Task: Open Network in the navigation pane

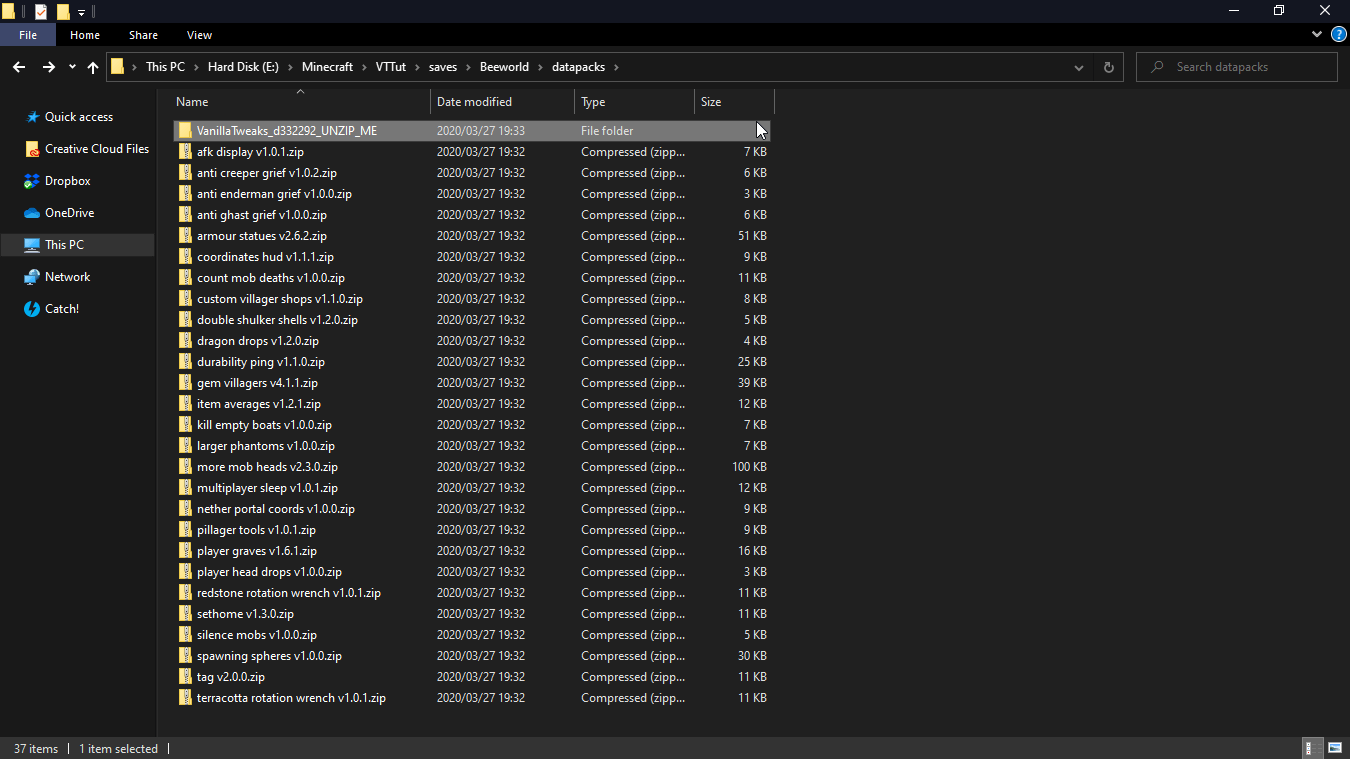Action: point(67,277)
